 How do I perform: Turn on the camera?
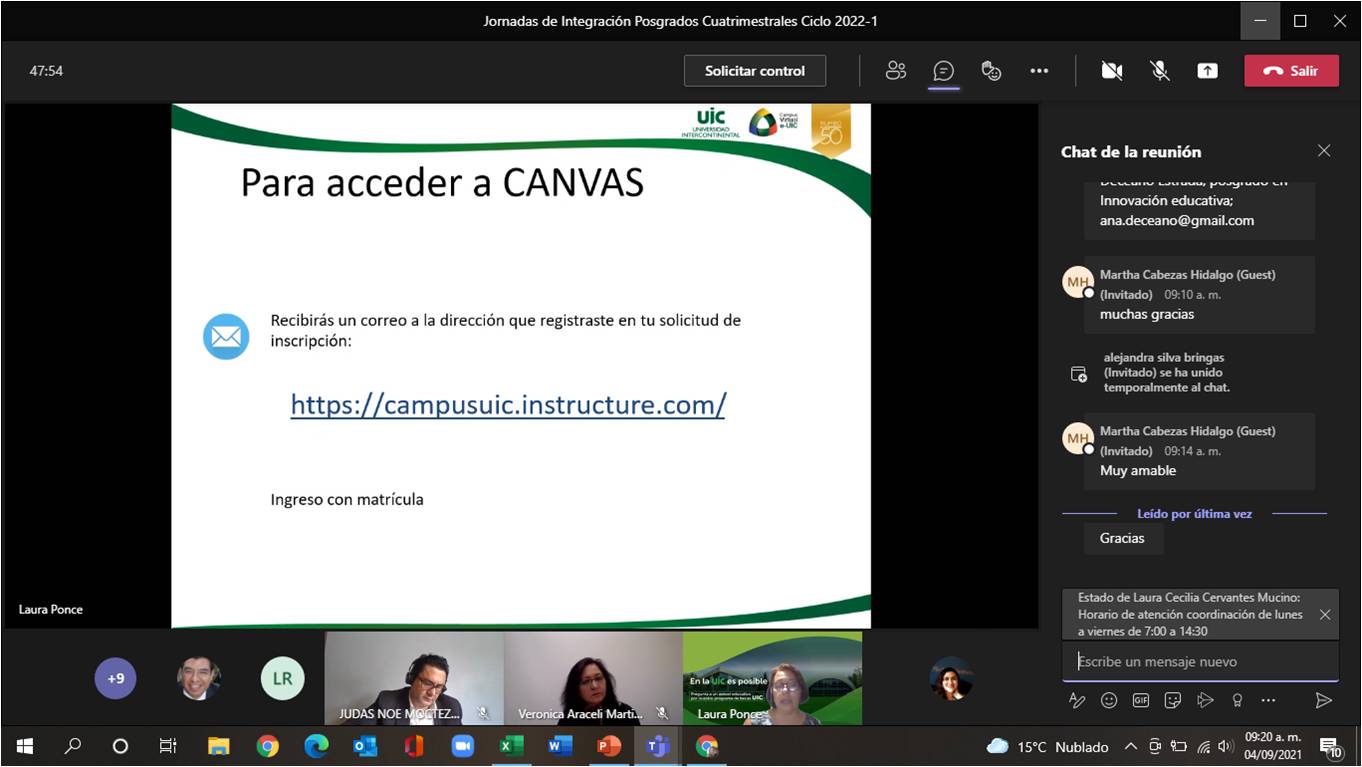pos(1111,71)
